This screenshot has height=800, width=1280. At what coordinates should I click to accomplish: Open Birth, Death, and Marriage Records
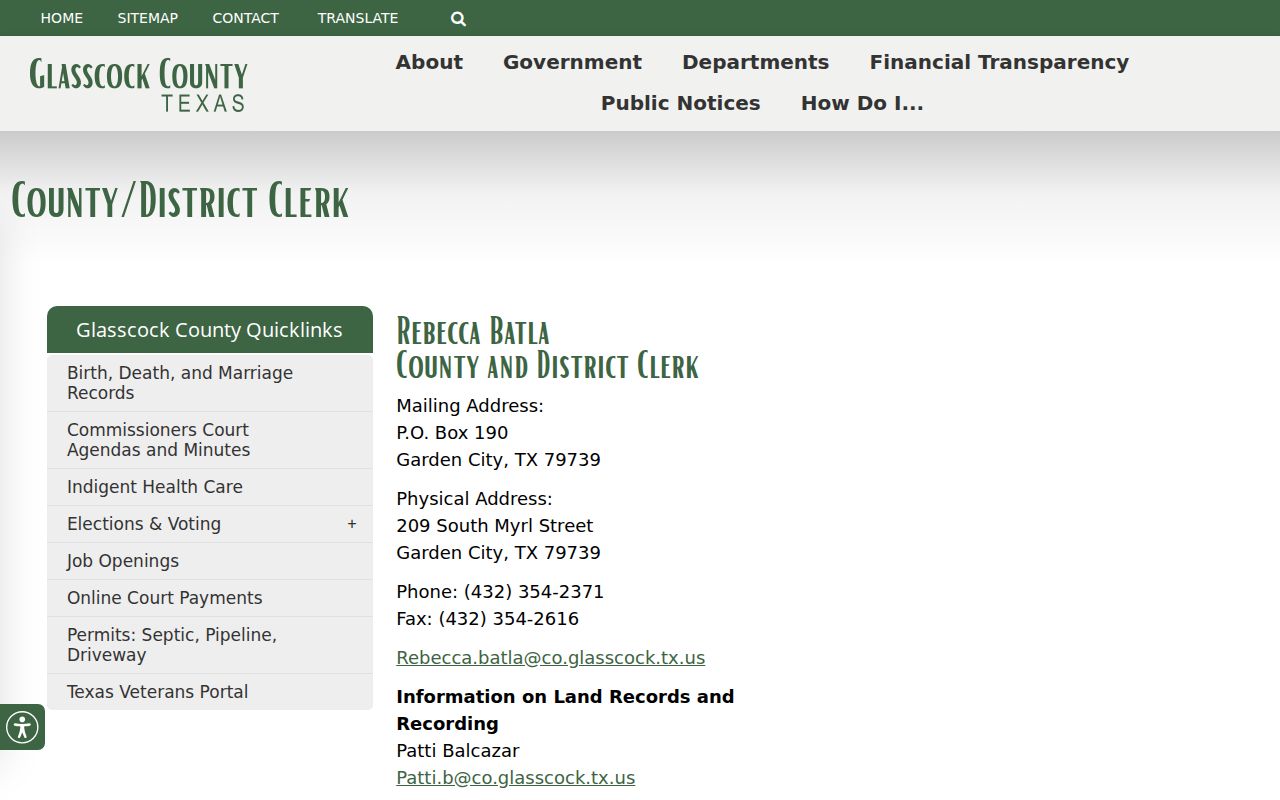[x=210, y=383]
